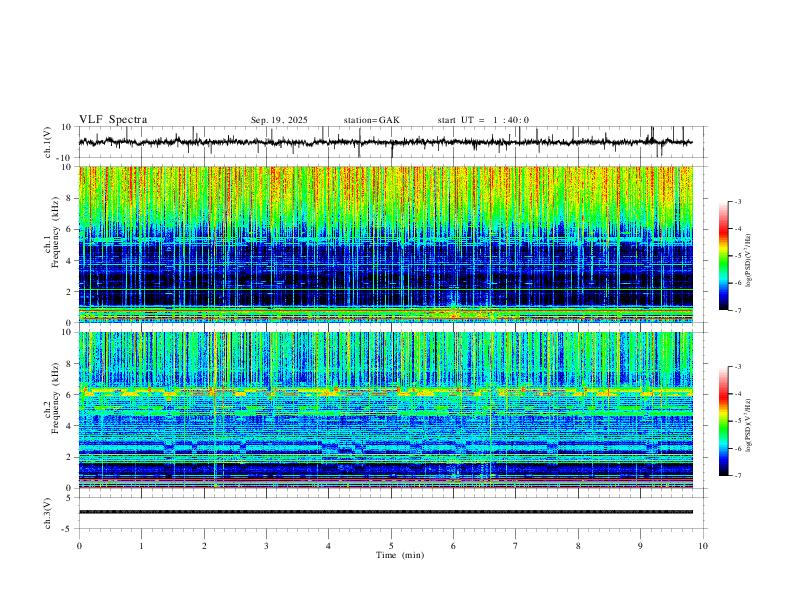Click the time axis tick label "2"
The height and width of the screenshot is (612, 792).
[204, 546]
